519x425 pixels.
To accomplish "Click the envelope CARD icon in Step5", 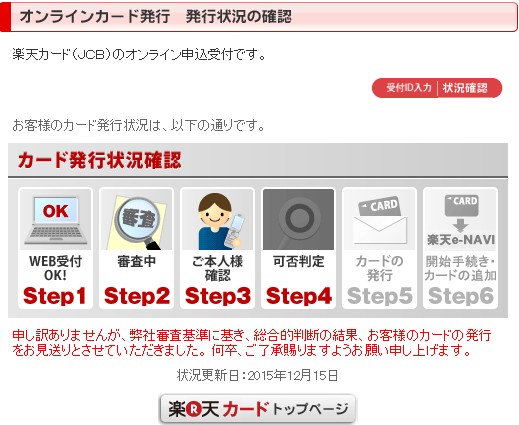I will (379, 219).
